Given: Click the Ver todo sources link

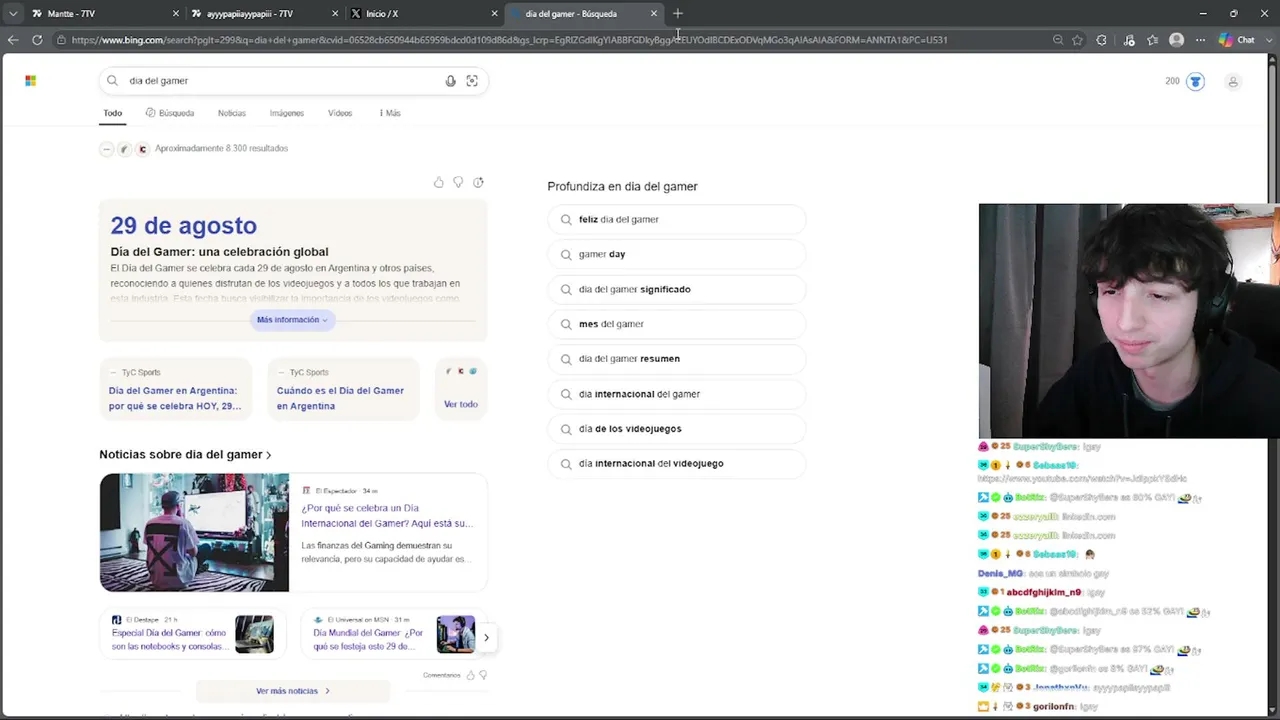Looking at the screenshot, I should (461, 404).
